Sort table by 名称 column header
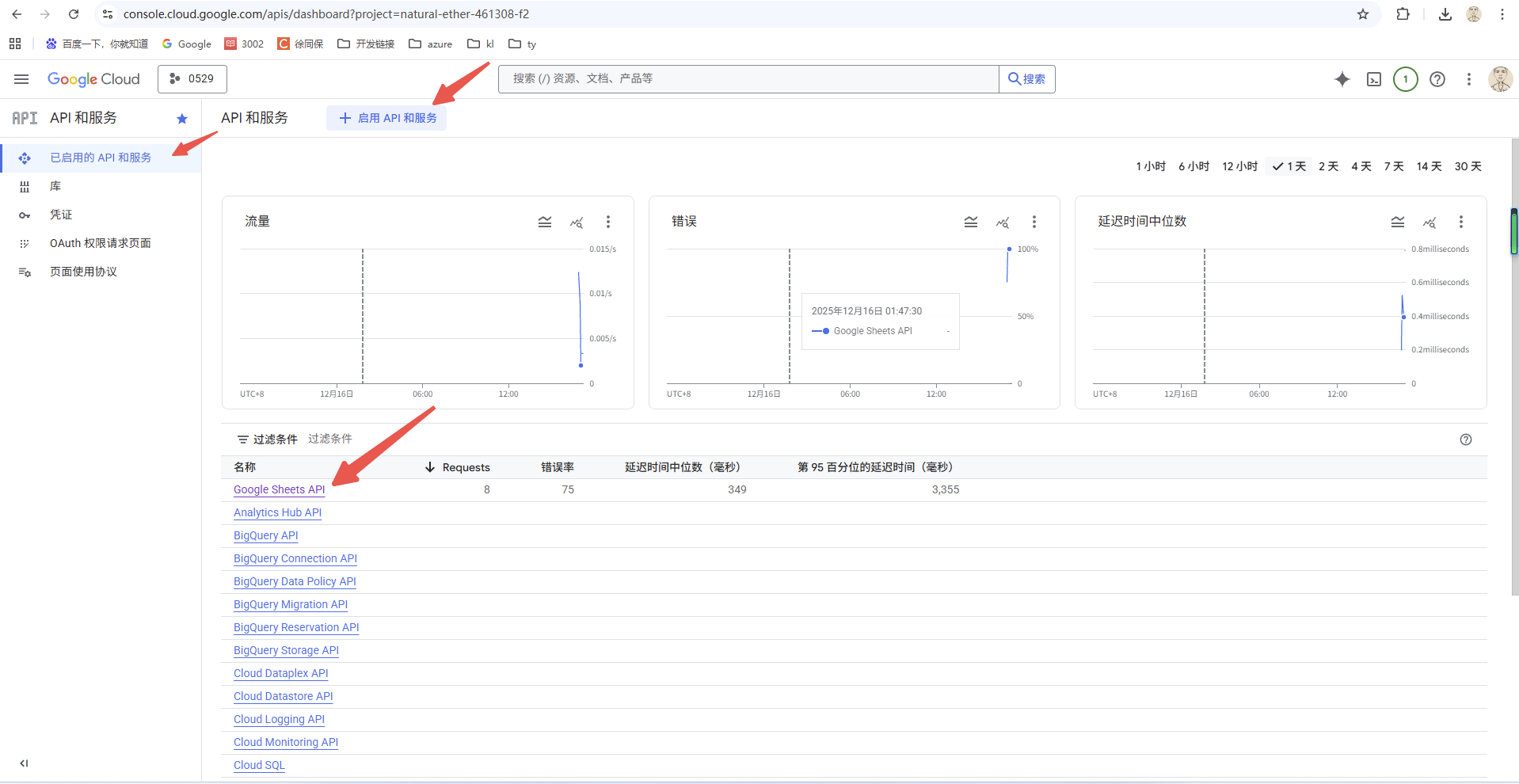Viewport: 1519px width, 784px height. (x=245, y=467)
